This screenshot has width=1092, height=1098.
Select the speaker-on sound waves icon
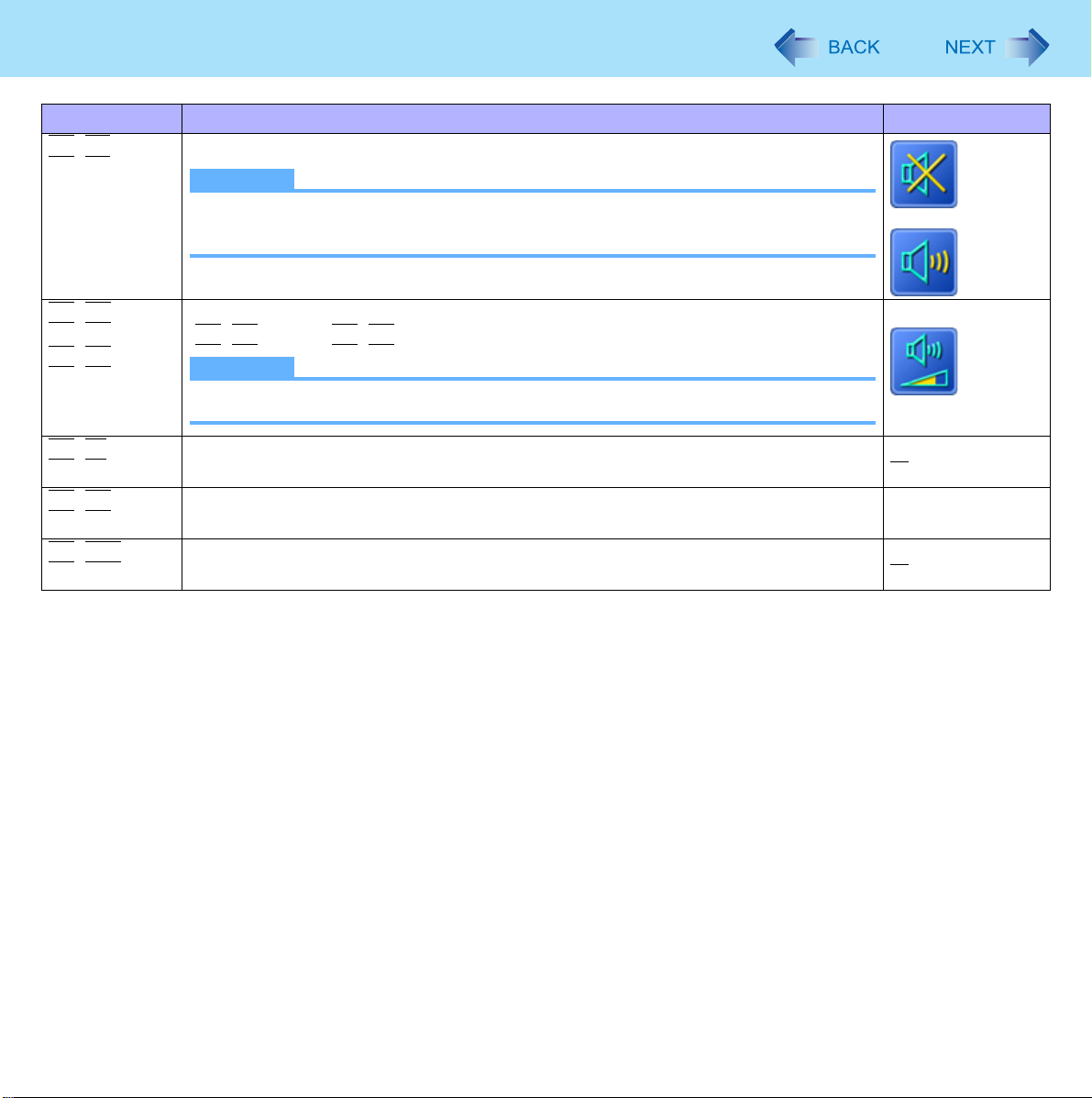click(x=923, y=262)
